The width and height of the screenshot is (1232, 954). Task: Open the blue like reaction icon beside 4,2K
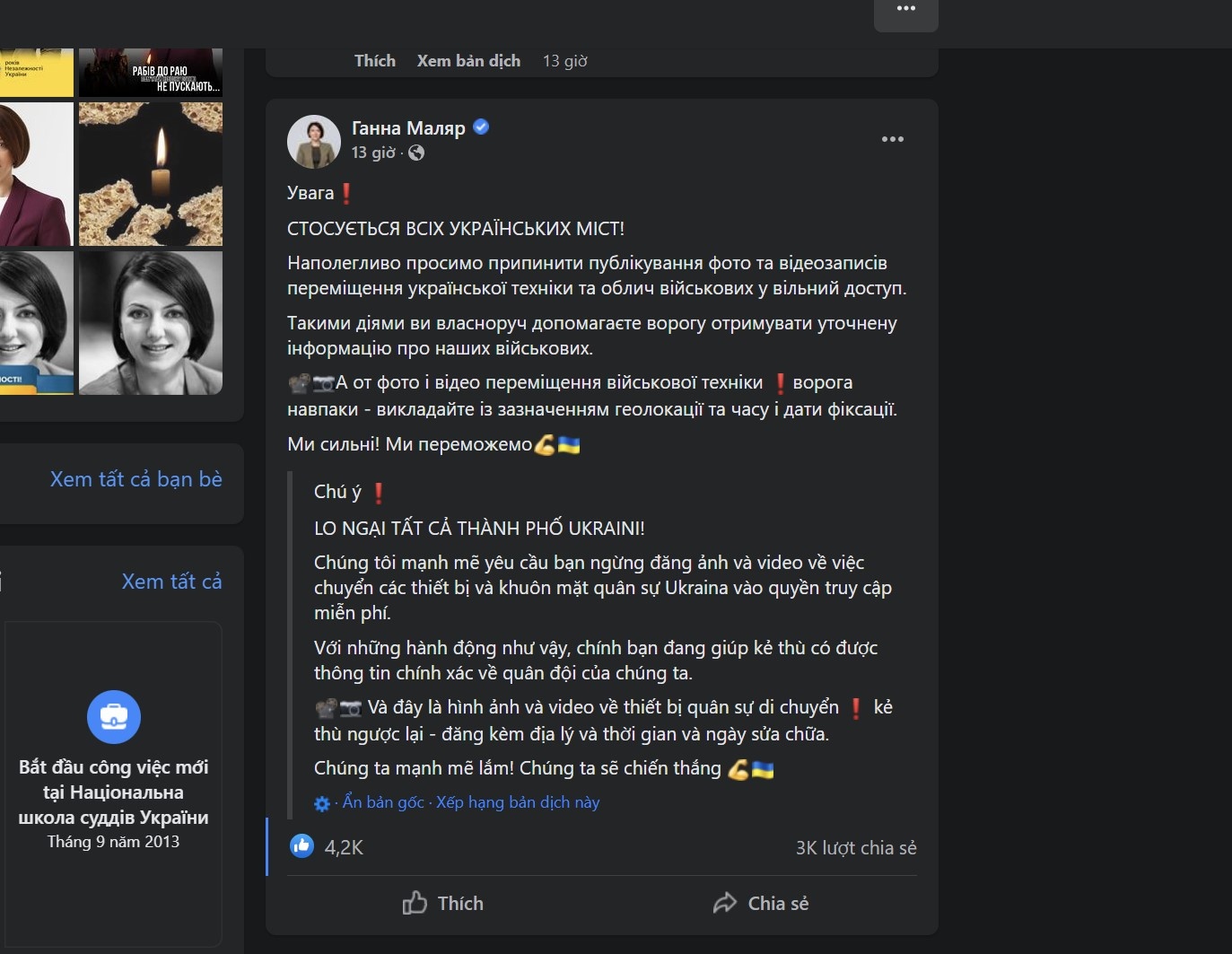pos(301,845)
